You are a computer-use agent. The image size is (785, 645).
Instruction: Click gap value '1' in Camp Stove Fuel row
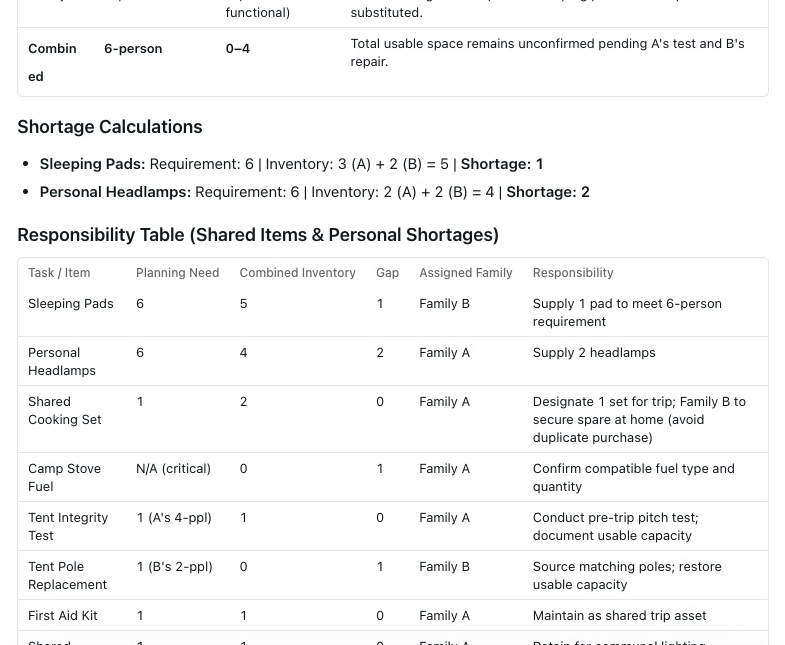coord(380,469)
